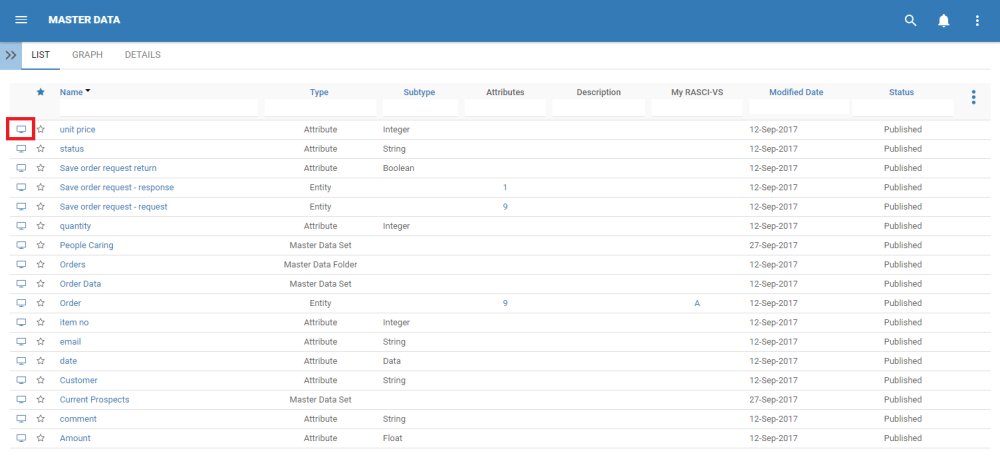Click the monitor icon for Order Data
1000x473 pixels.
click(21, 284)
